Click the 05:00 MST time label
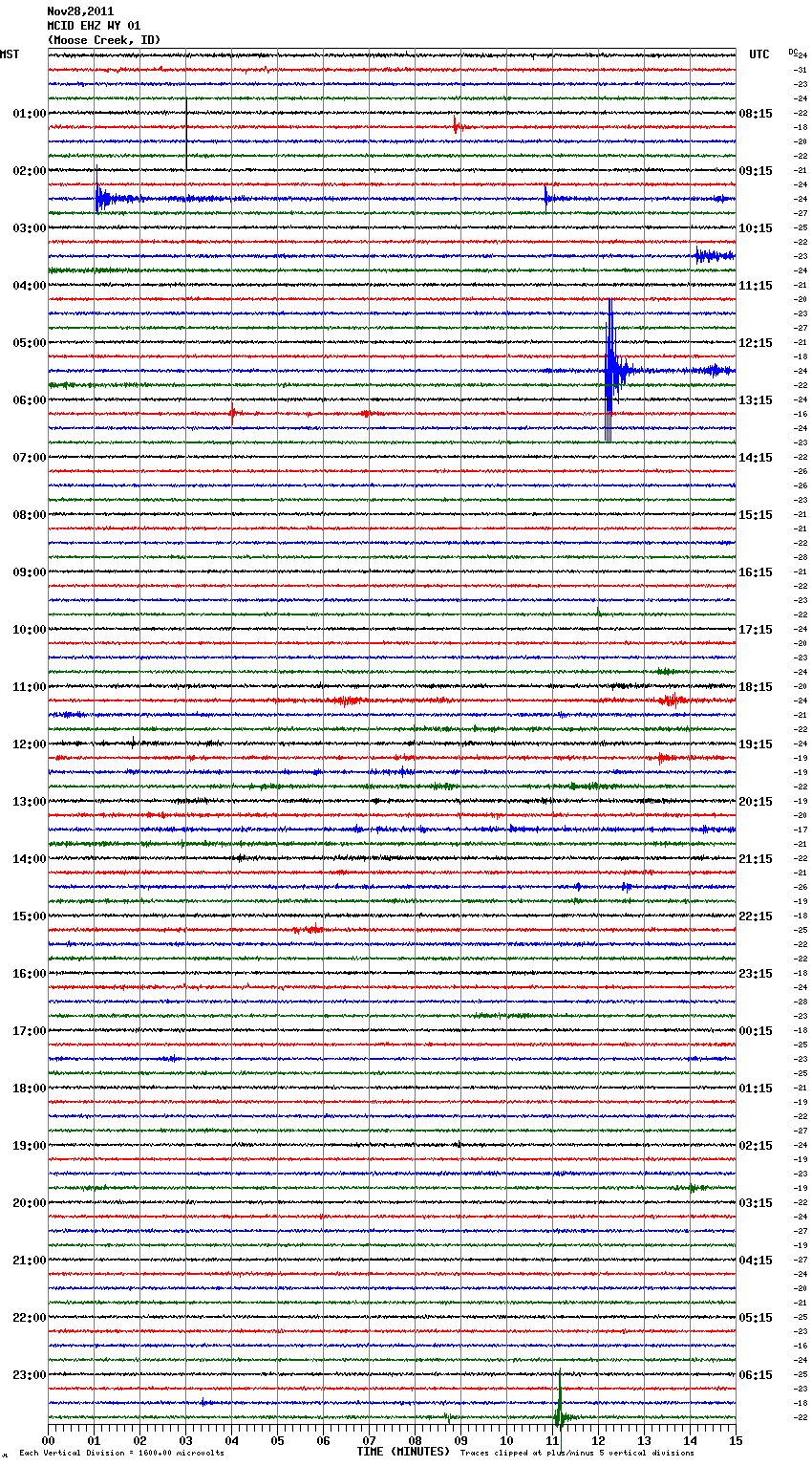Screen dimensions: 812x1466 (29, 343)
